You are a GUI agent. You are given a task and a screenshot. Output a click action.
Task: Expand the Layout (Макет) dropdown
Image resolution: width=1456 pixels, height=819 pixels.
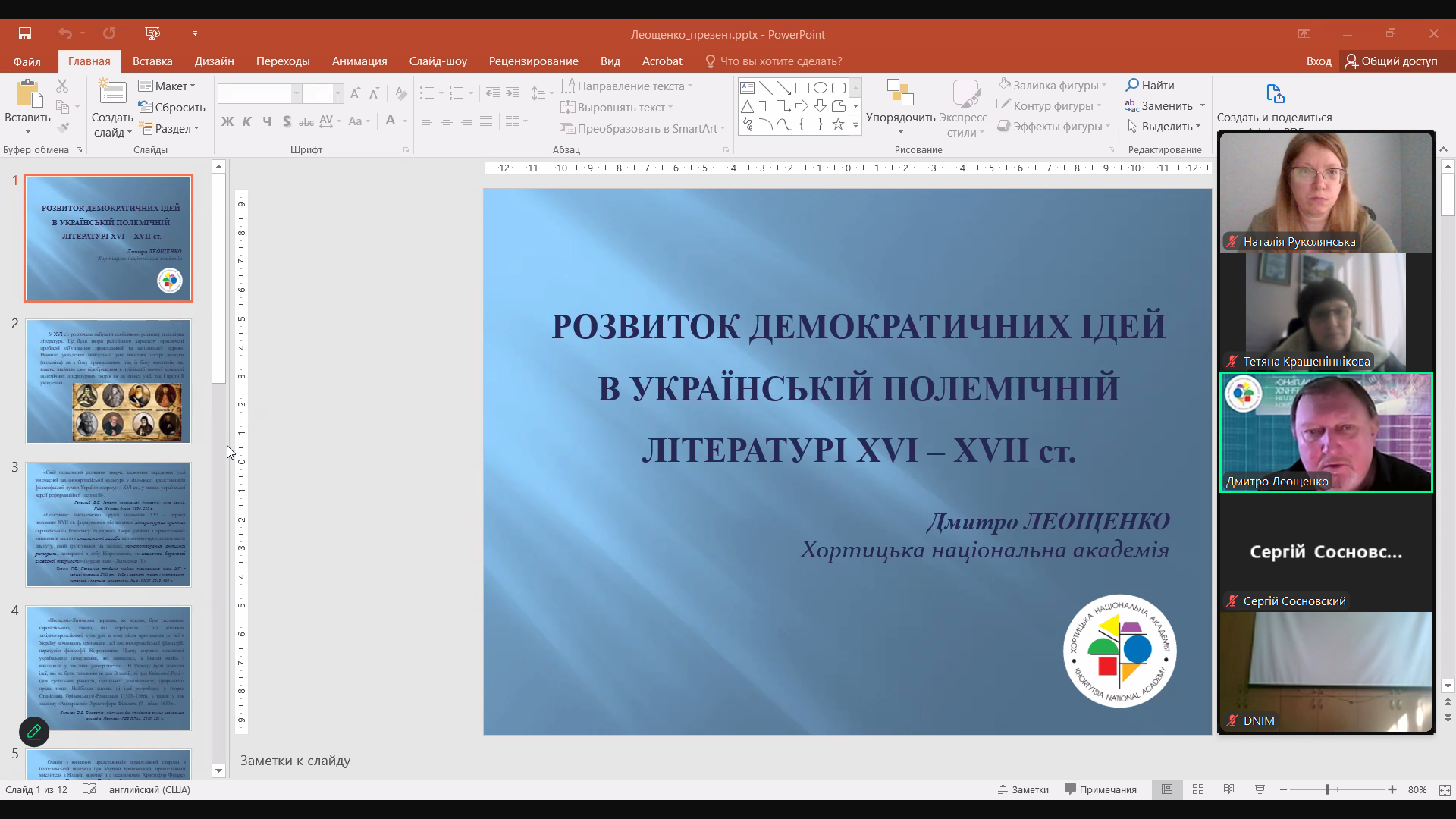(168, 86)
